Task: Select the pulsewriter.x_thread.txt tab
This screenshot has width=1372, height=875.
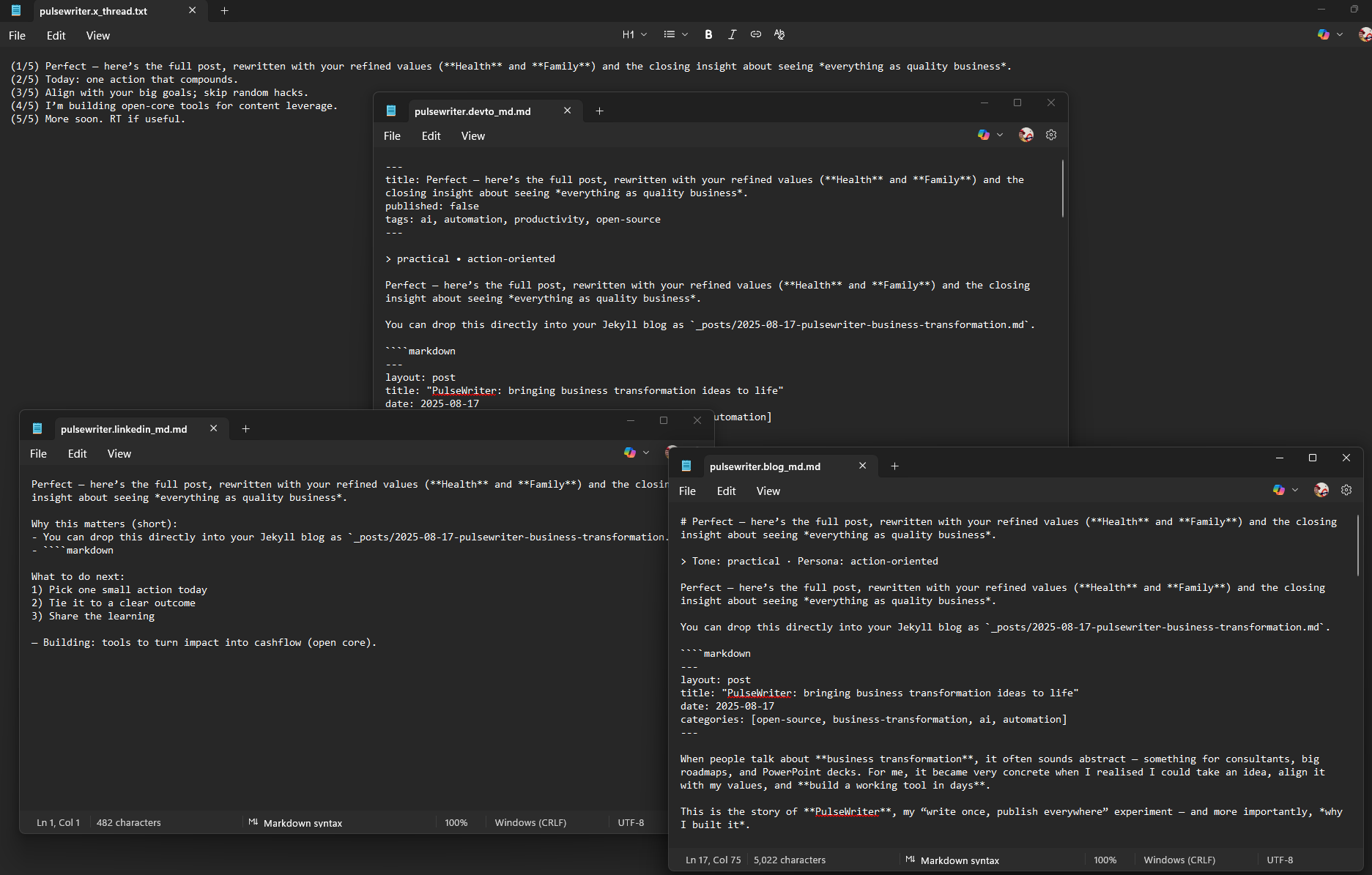Action: pyautogui.click(x=93, y=11)
